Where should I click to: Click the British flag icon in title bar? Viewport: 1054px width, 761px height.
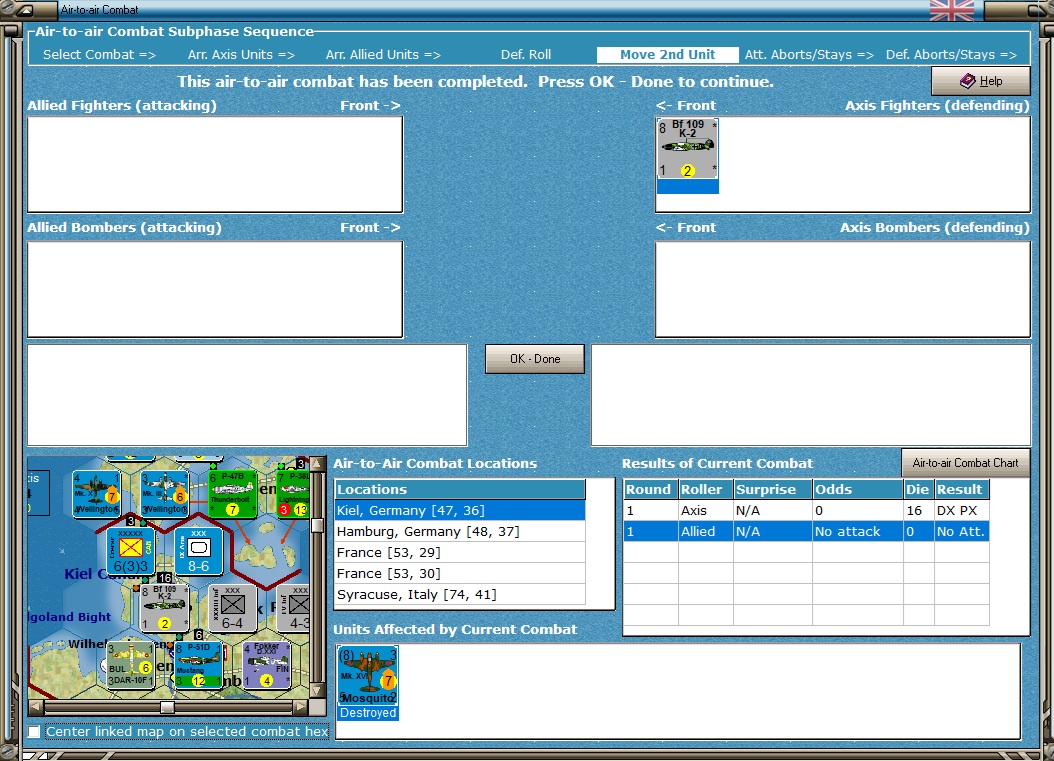pos(951,10)
